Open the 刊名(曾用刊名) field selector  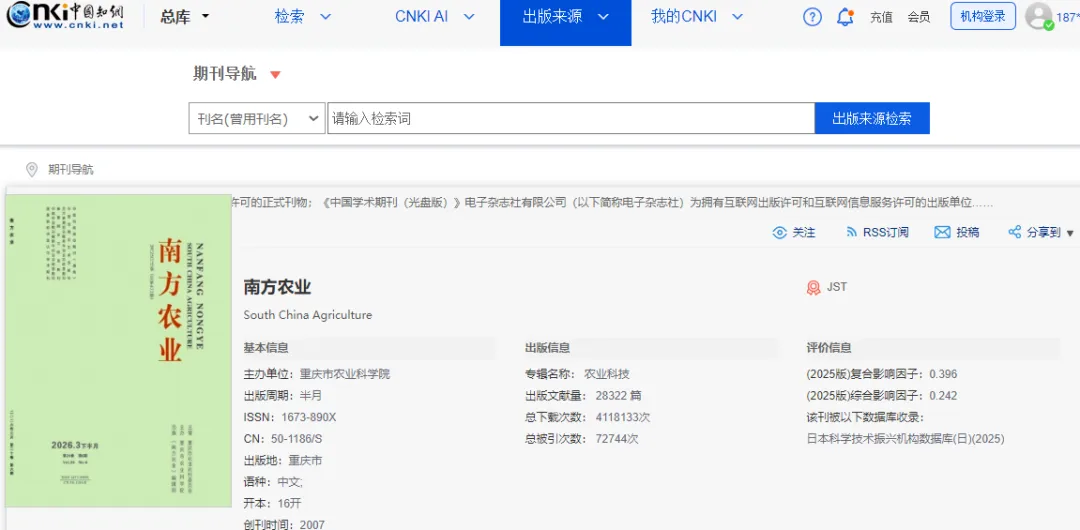257,119
